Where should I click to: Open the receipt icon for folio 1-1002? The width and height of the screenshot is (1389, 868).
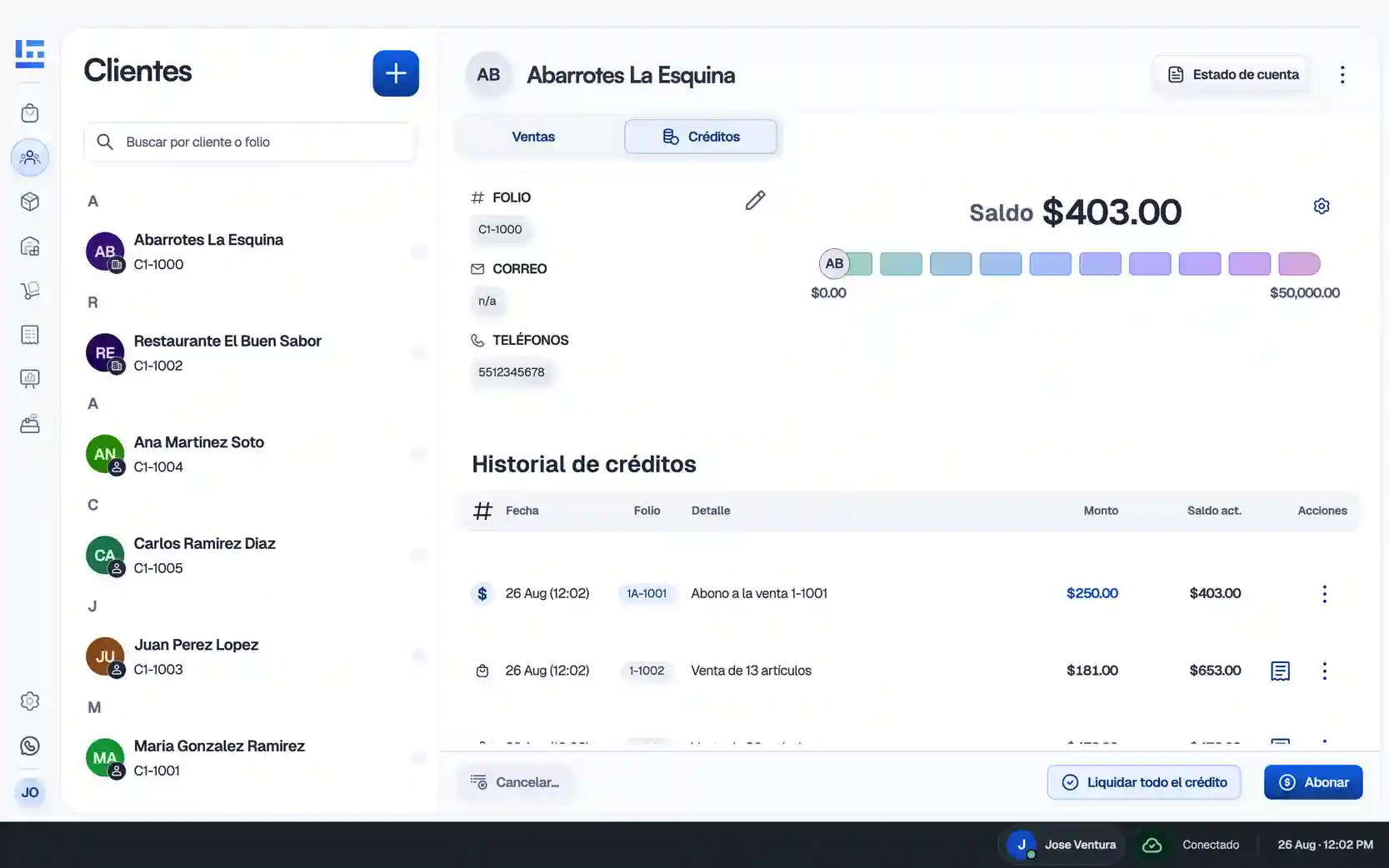click(x=1281, y=671)
